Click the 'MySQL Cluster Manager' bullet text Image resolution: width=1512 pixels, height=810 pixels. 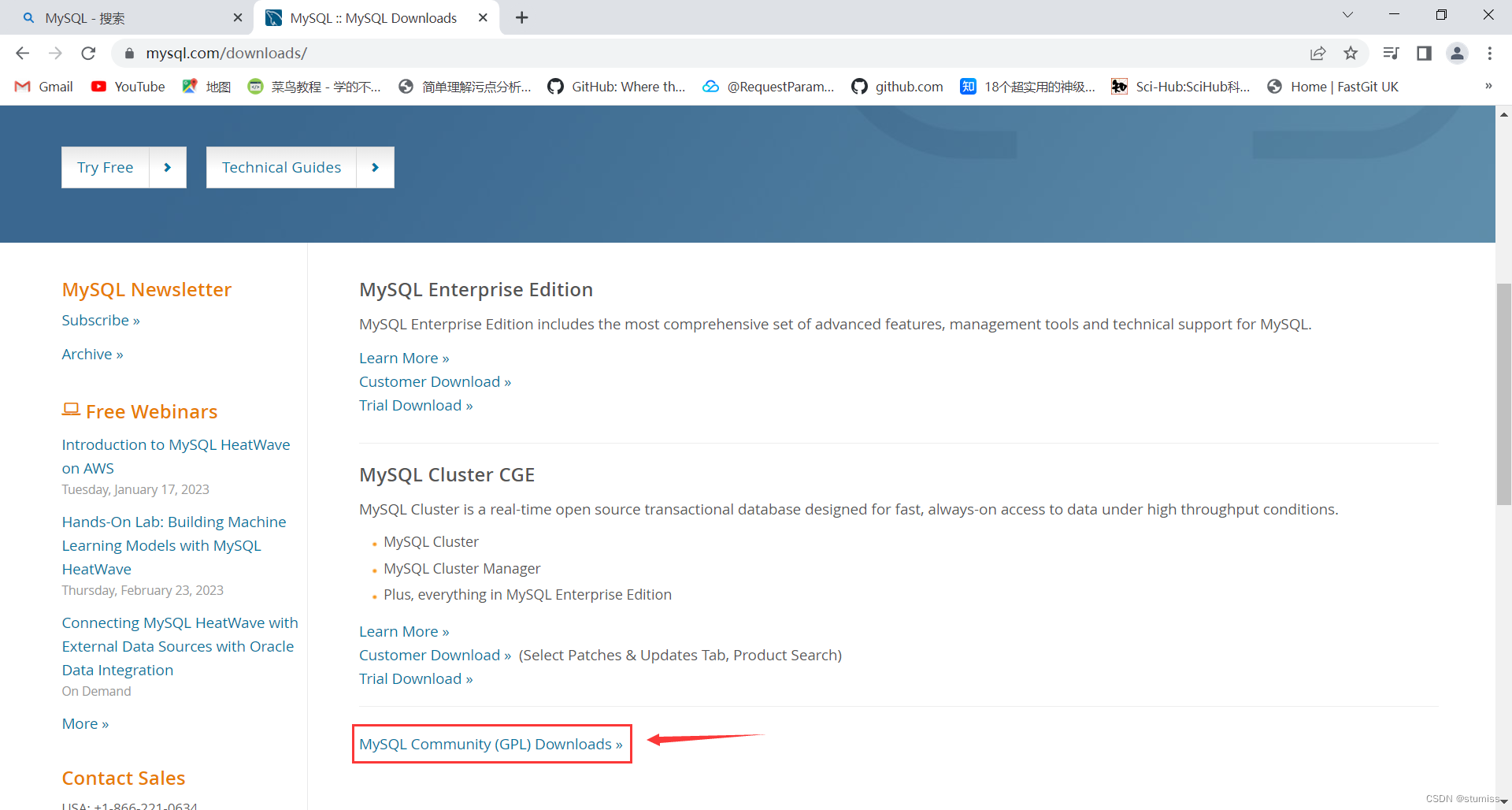461,568
